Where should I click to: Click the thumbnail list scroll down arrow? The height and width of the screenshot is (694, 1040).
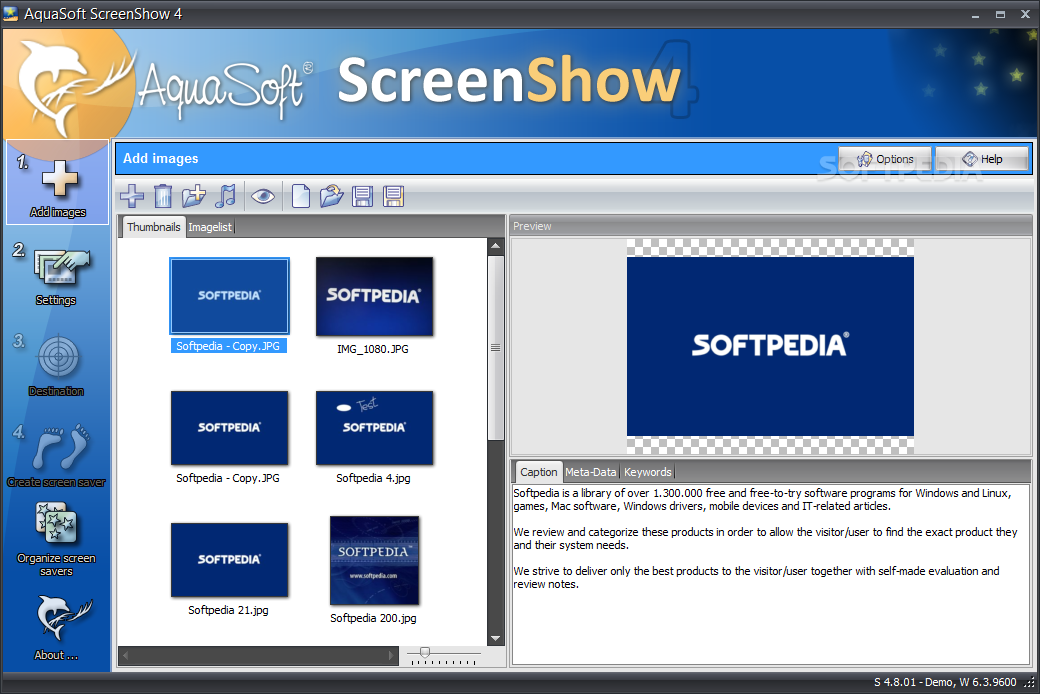[x=495, y=639]
